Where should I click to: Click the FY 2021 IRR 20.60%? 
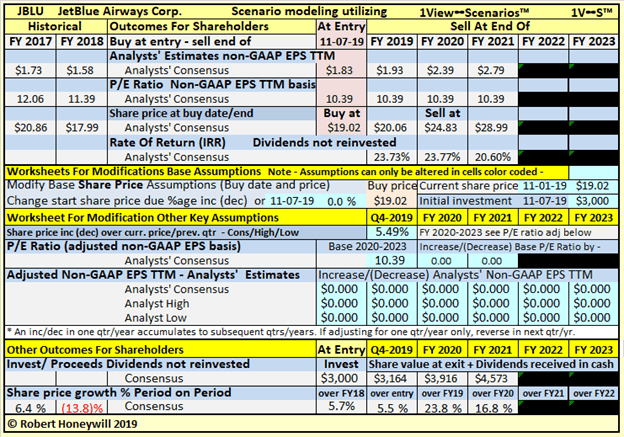tap(493, 157)
